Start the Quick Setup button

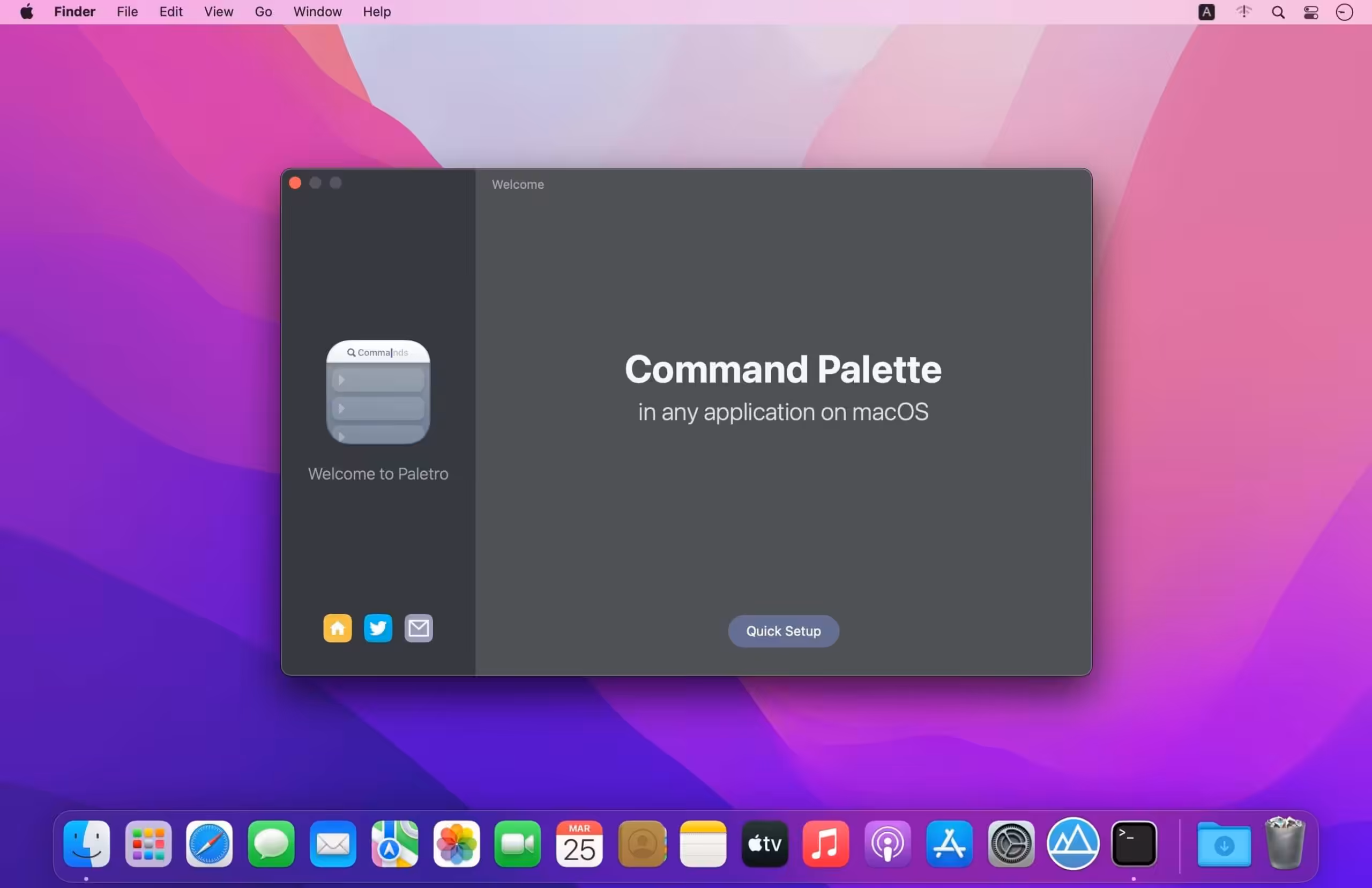point(783,631)
